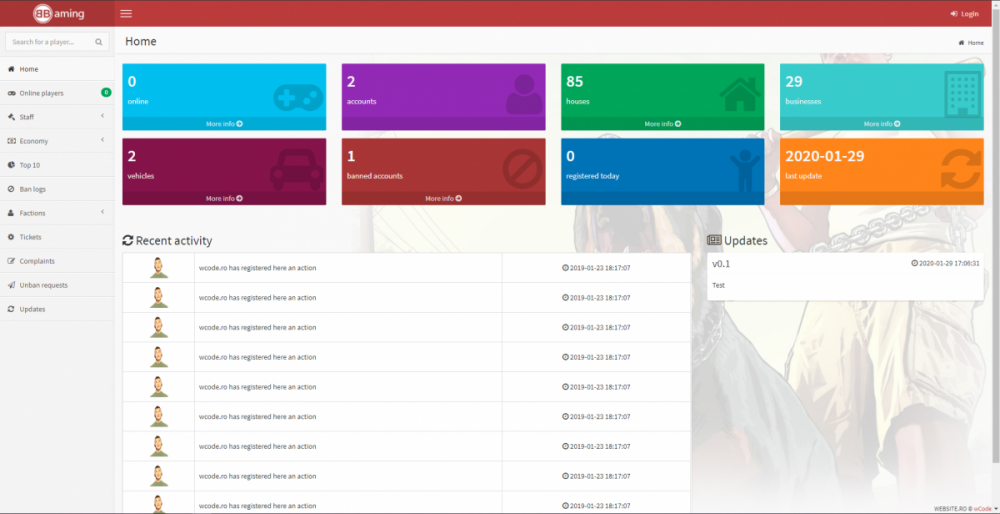
Task: Click first avatar in Recent activity
Action: [x=158, y=268]
